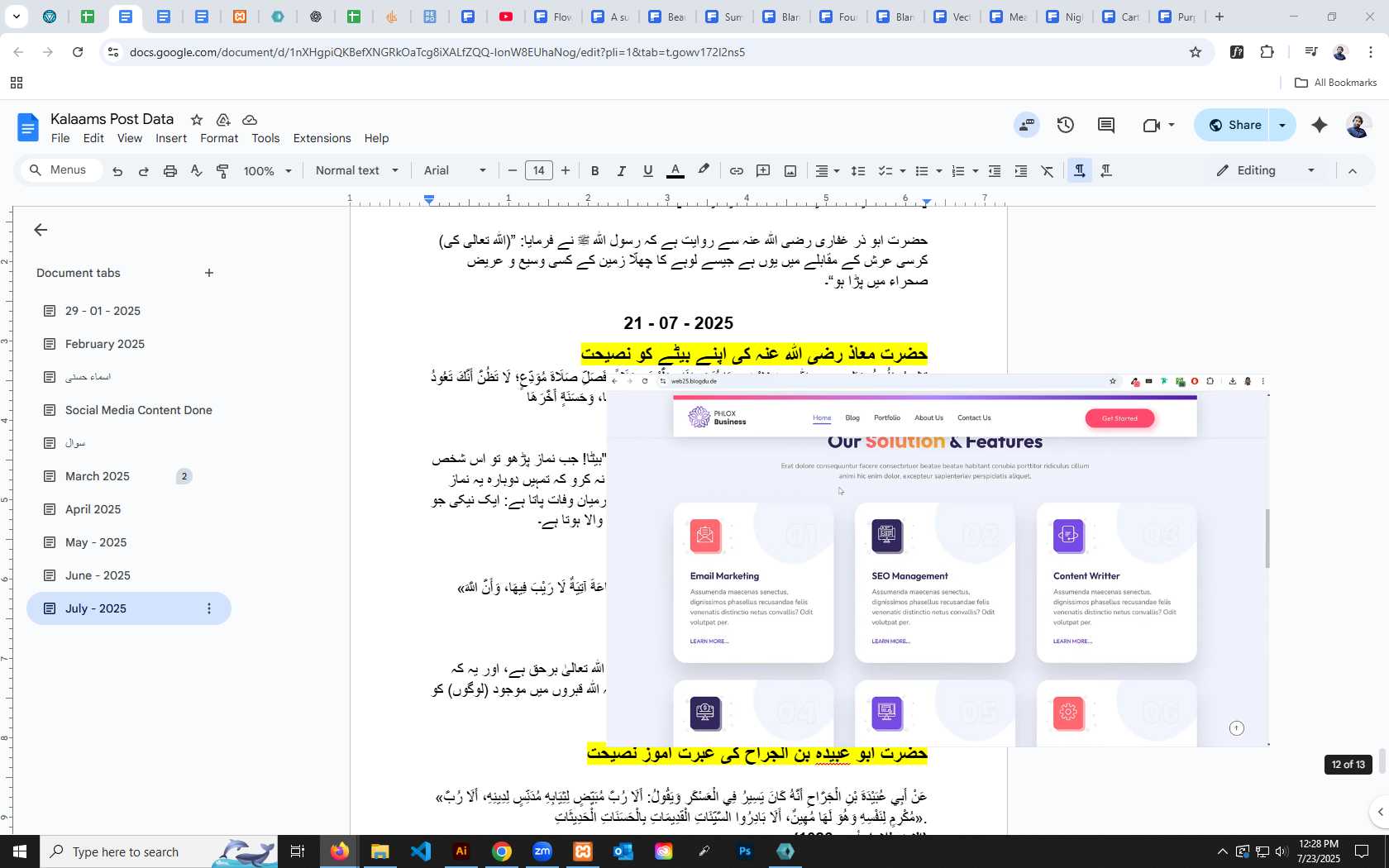Toggle bold formatting
Screen dimensions: 1389x868
594,171
